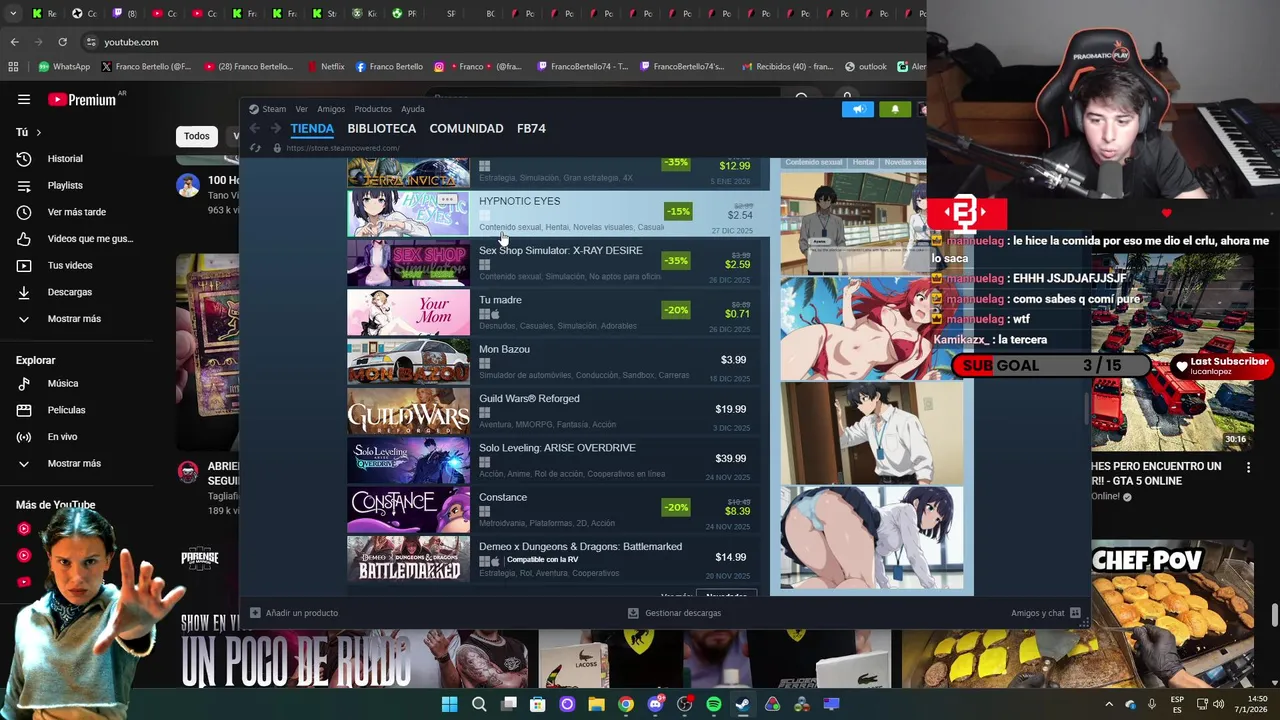
Task: Open Chrome tab search dropdown arrow
Action: tap(13, 13)
